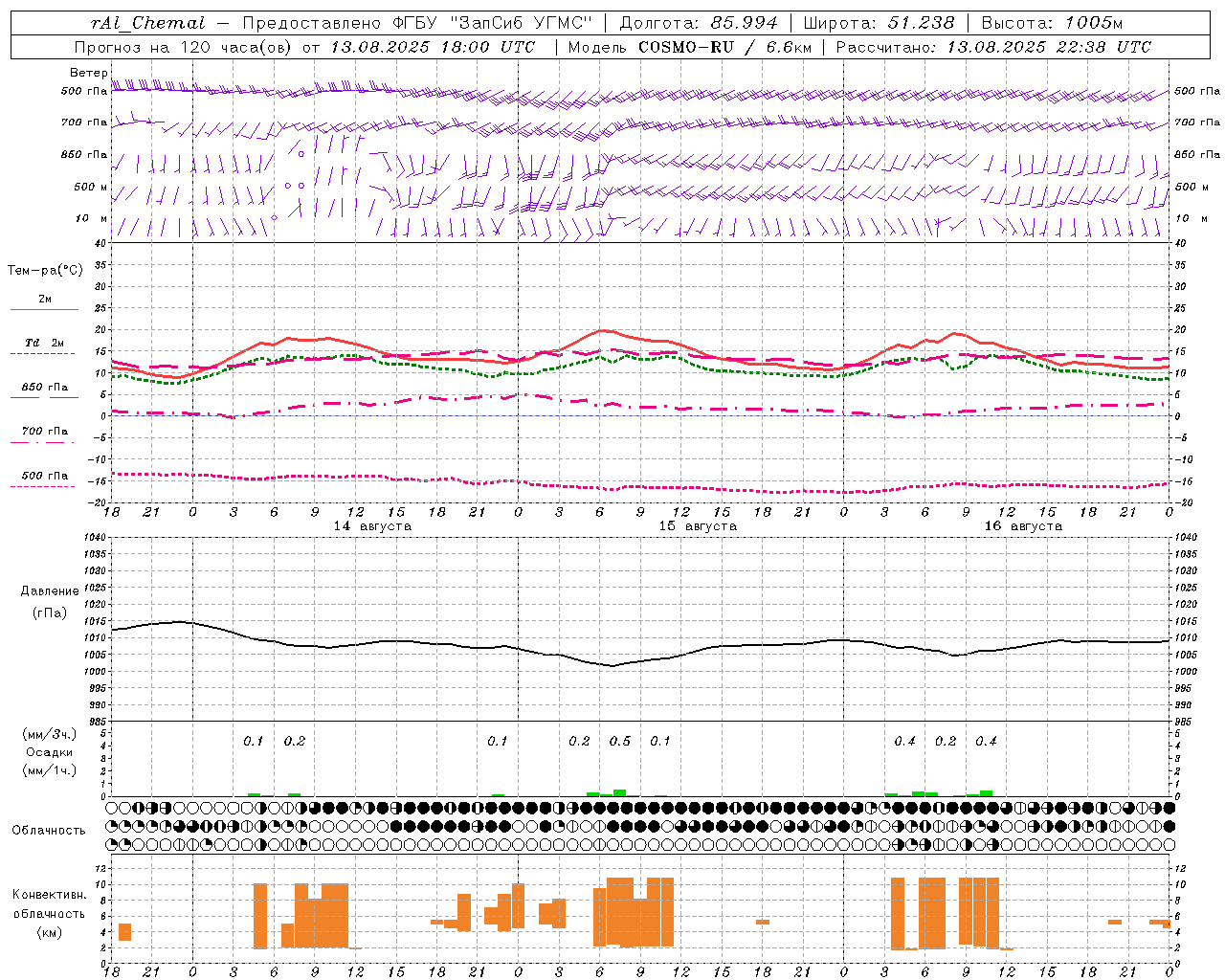Select the Тем-ра(°C) axis title

click(45, 271)
